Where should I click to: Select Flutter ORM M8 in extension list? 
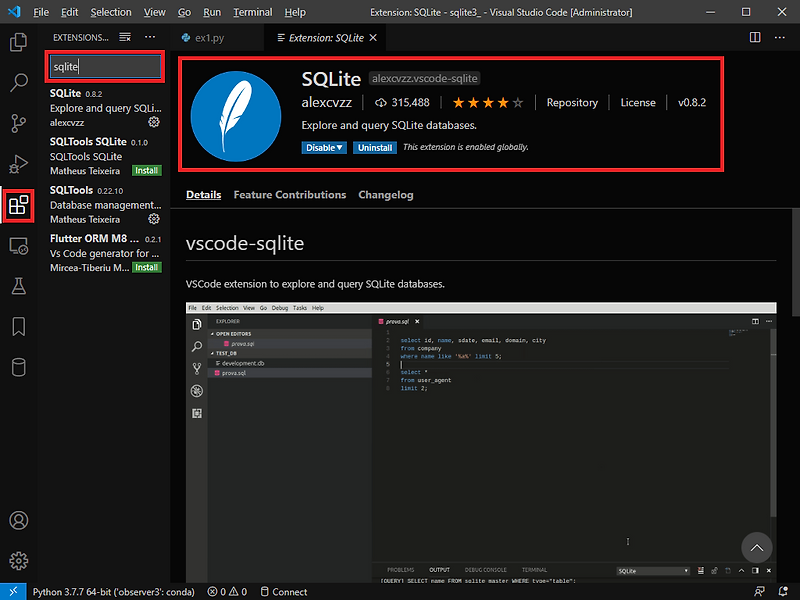105,253
